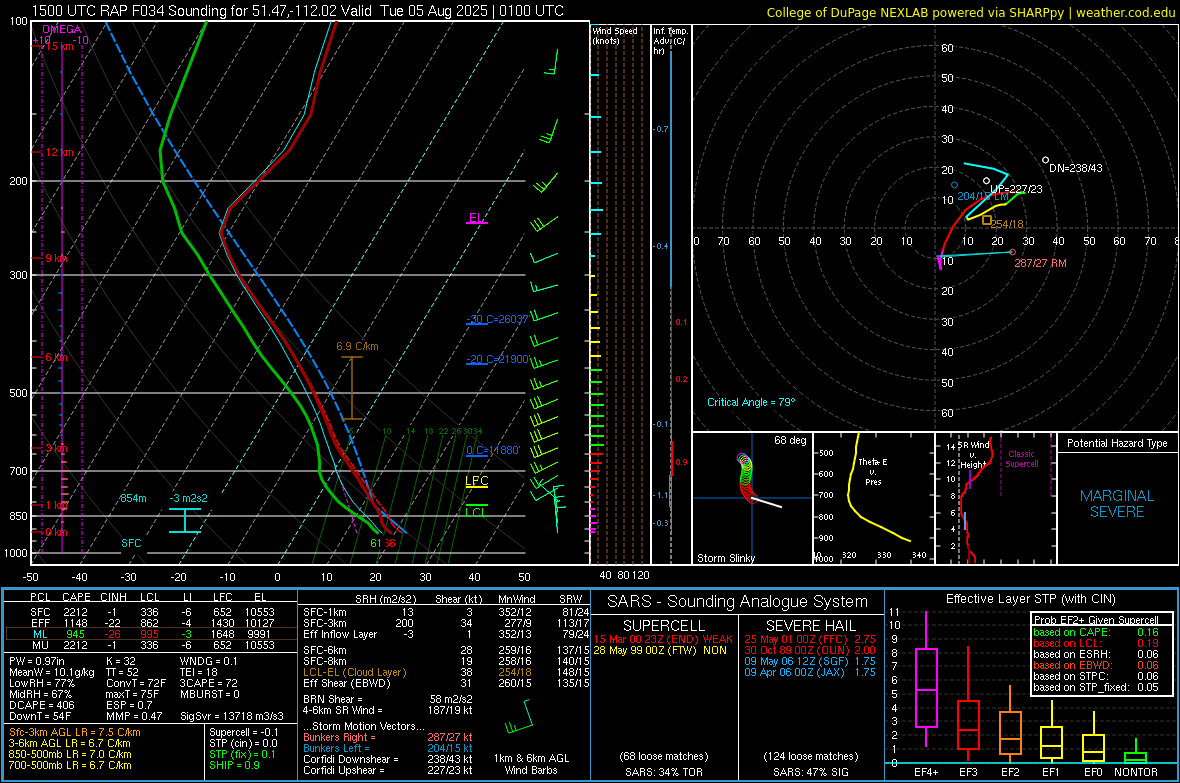Click the Sfc-3km AGL LR = 7.5 C/km text
The width and height of the screenshot is (1180, 783).
pos(75,732)
